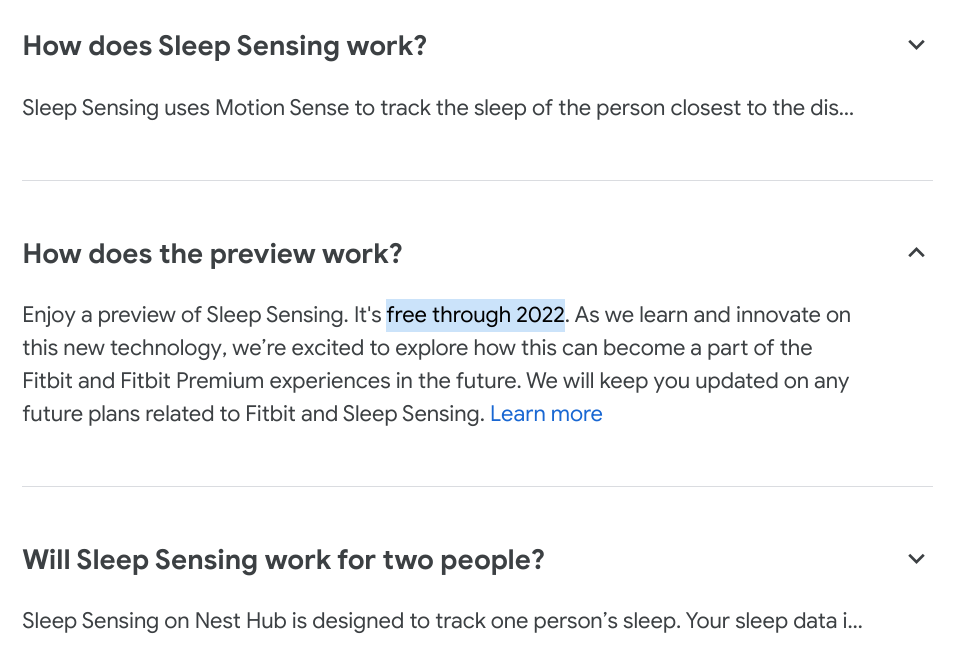
Task: Click the highlighted "free through 2022" text
Action: [x=475, y=315]
